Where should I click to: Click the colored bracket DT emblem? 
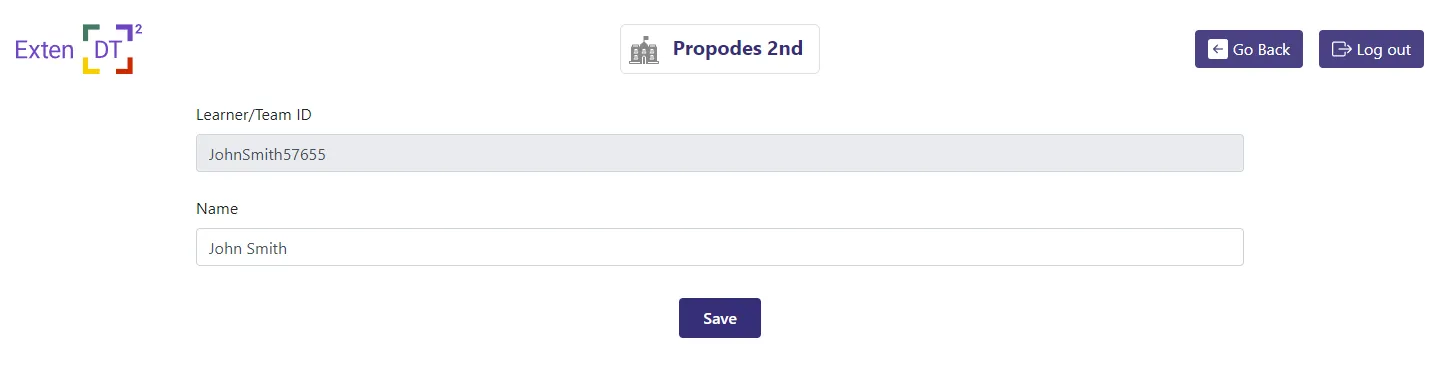coord(108,49)
